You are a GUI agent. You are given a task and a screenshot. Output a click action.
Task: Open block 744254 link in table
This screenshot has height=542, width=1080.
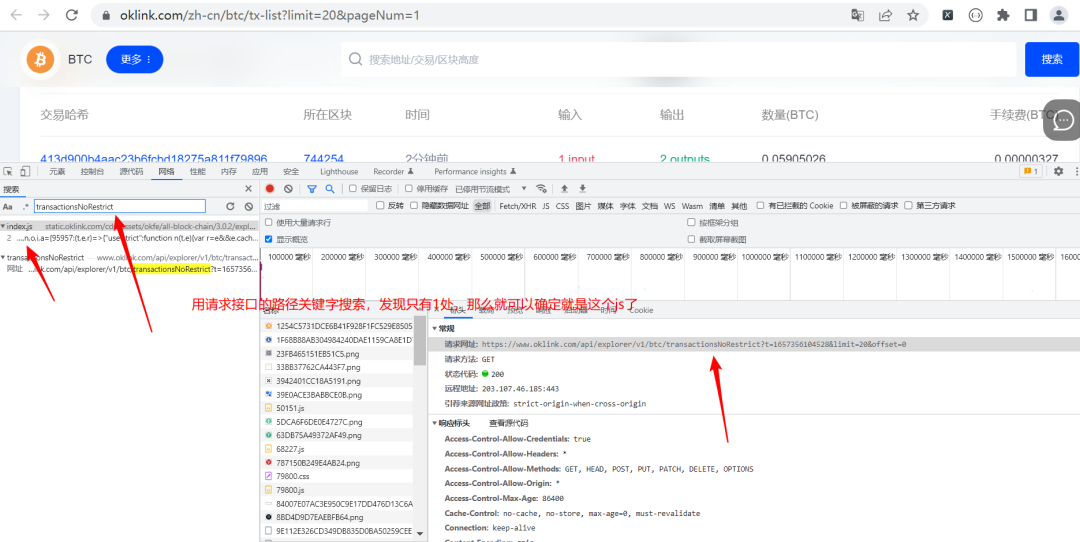coord(323,160)
